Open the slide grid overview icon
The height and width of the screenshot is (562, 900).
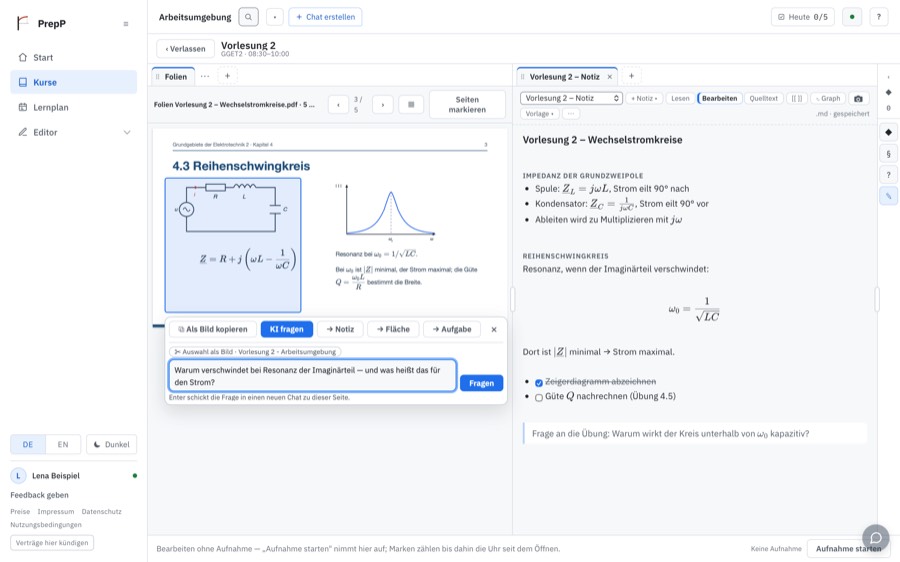(411, 104)
